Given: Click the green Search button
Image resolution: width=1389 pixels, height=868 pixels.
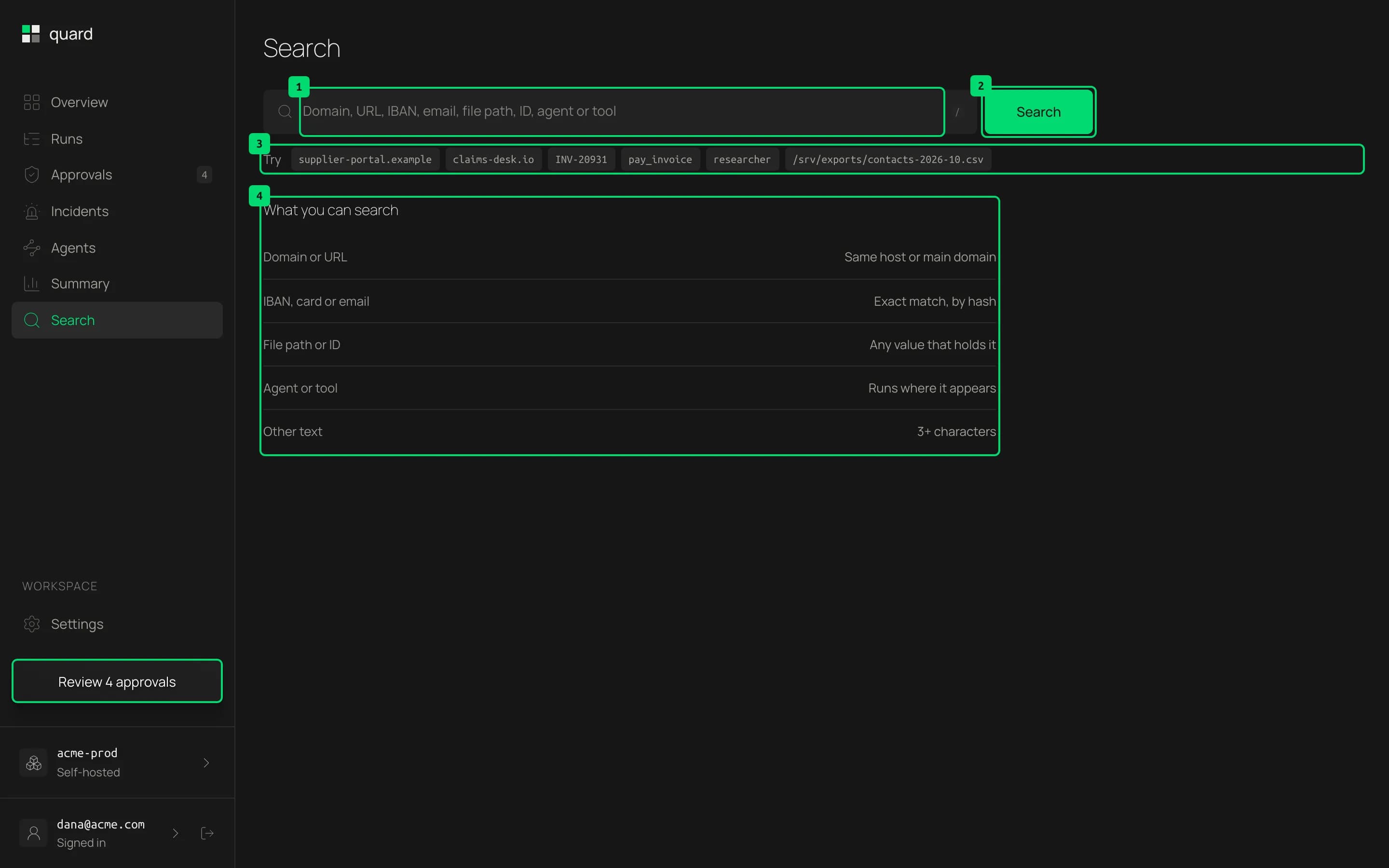Looking at the screenshot, I should click(1038, 112).
